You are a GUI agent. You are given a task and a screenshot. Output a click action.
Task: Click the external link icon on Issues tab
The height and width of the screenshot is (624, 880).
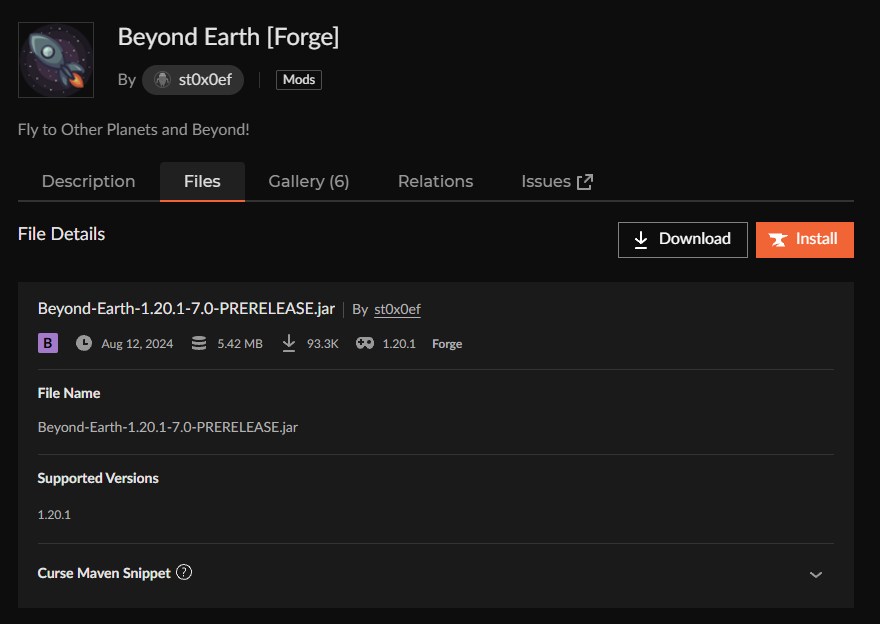(585, 181)
